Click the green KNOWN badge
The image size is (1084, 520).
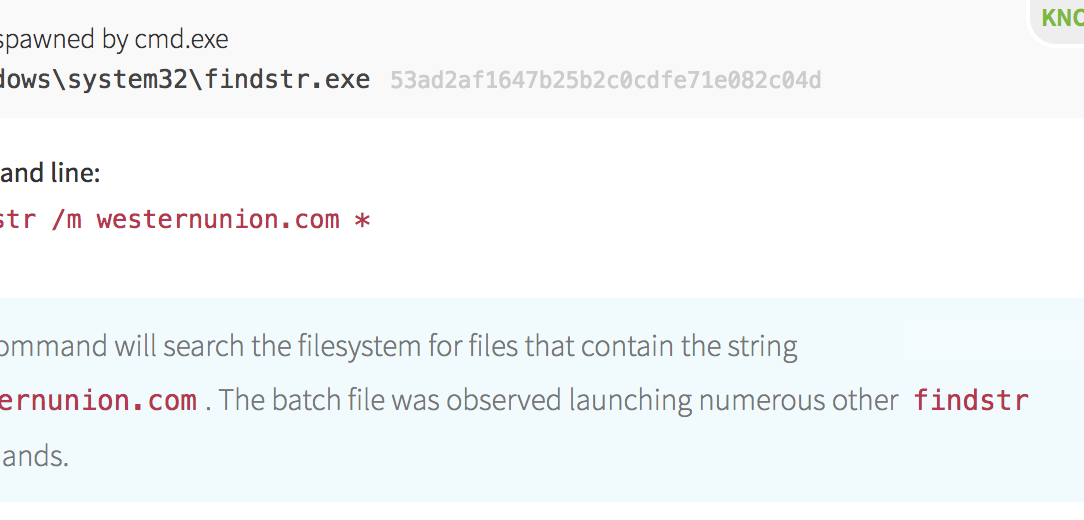1062,18
